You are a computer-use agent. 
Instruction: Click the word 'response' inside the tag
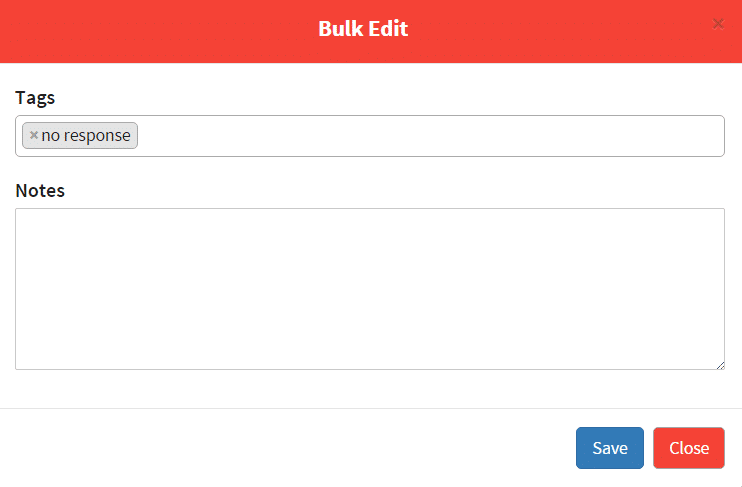(x=97, y=135)
